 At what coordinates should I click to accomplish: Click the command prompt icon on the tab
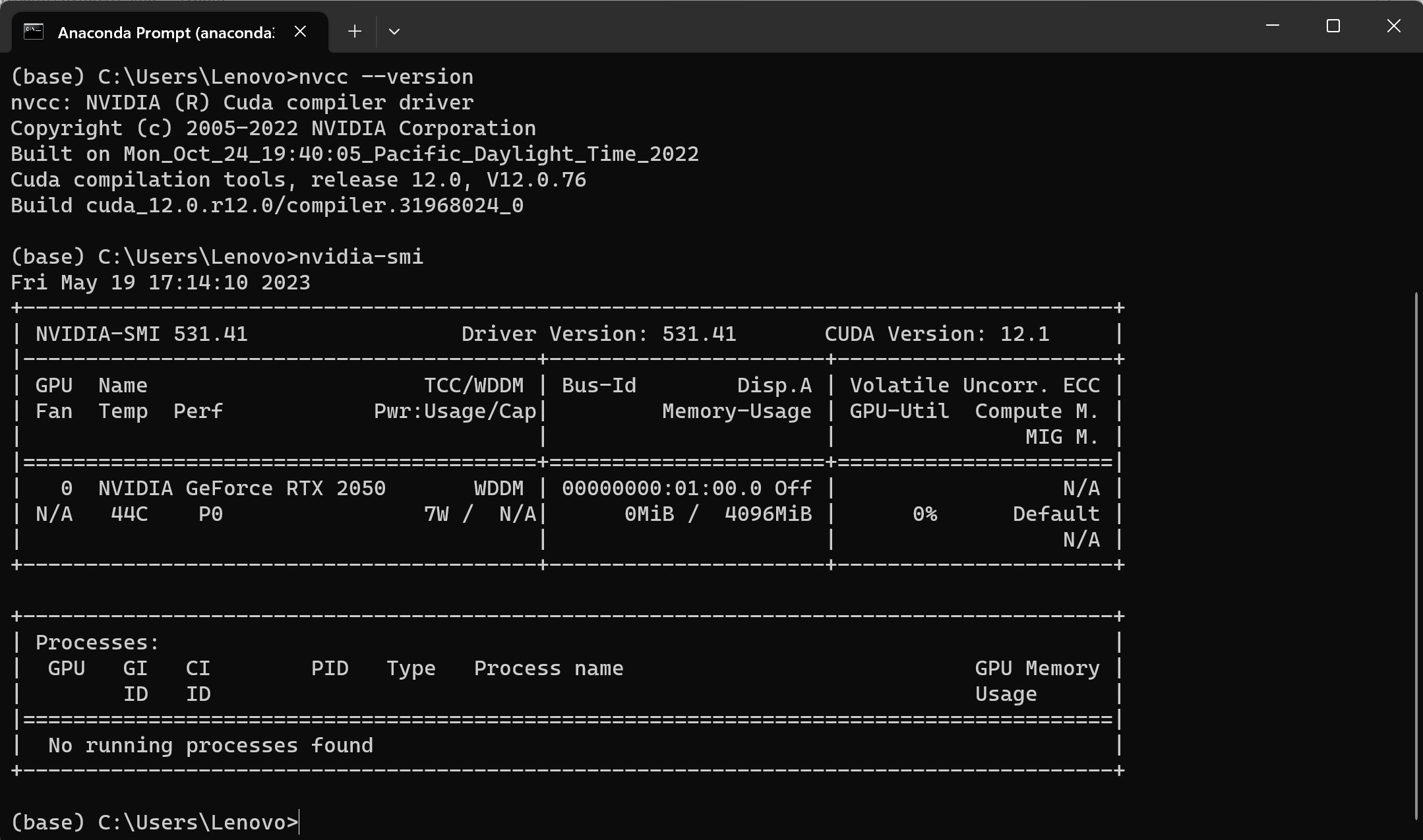click(x=32, y=31)
